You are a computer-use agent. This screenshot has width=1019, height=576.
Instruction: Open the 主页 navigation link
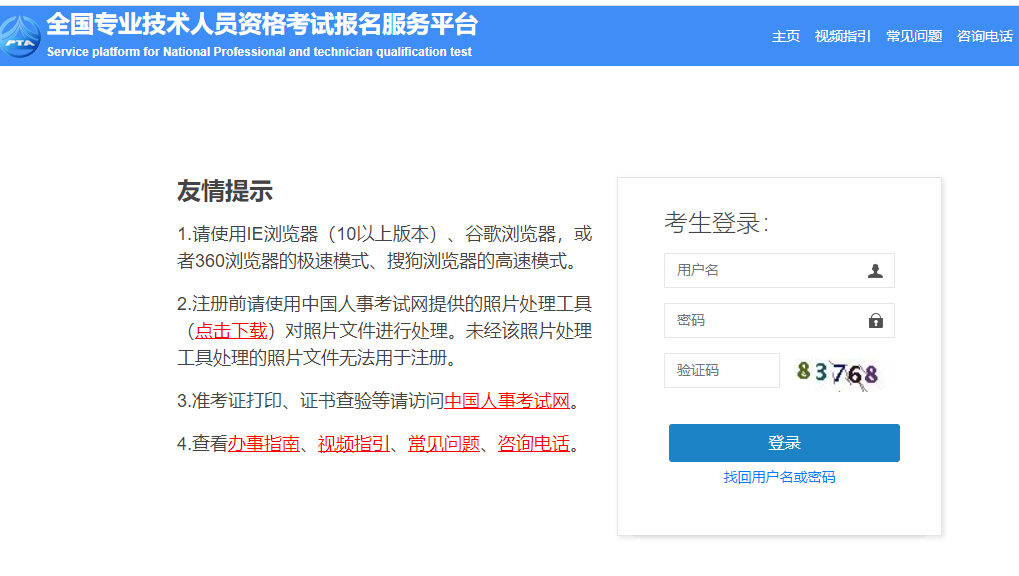point(785,35)
